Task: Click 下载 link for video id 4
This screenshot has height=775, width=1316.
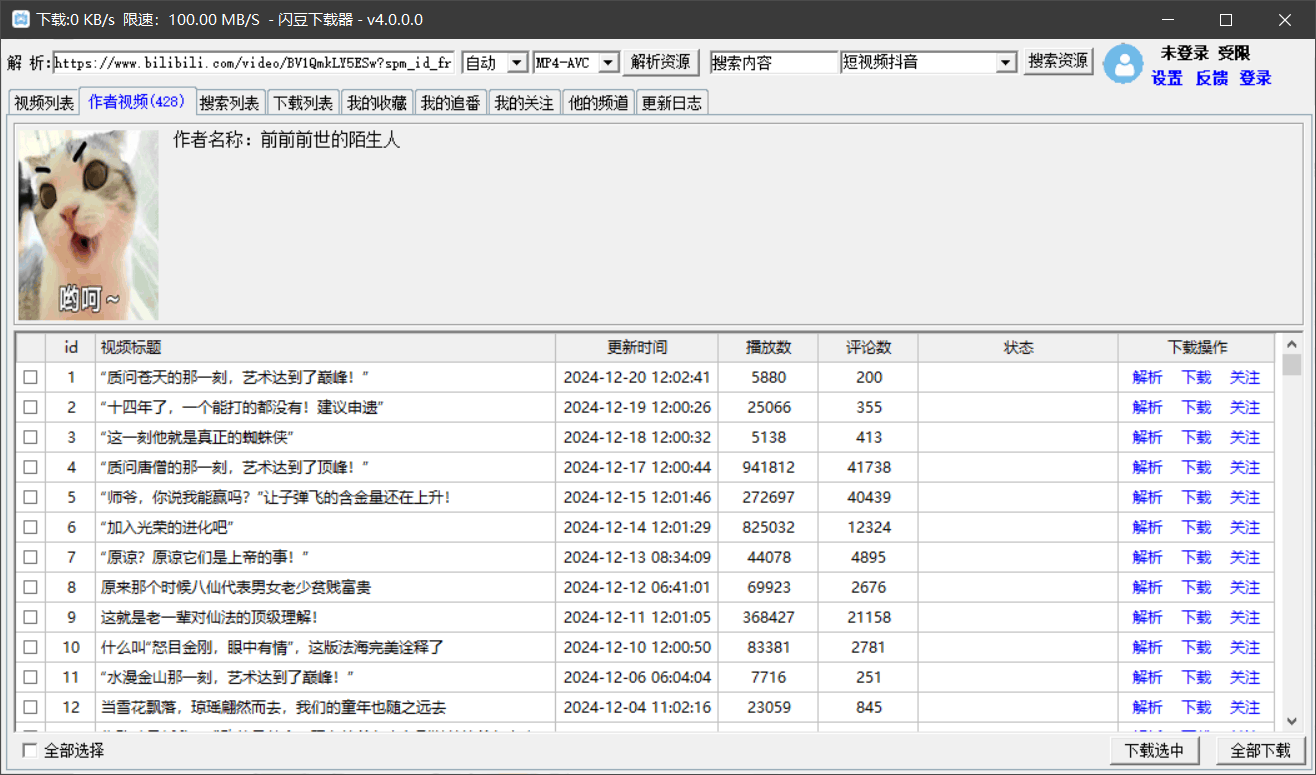Action: pos(1196,468)
